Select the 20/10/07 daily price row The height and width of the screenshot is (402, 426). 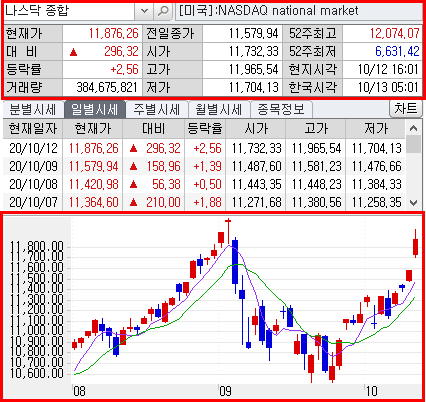click(x=204, y=202)
